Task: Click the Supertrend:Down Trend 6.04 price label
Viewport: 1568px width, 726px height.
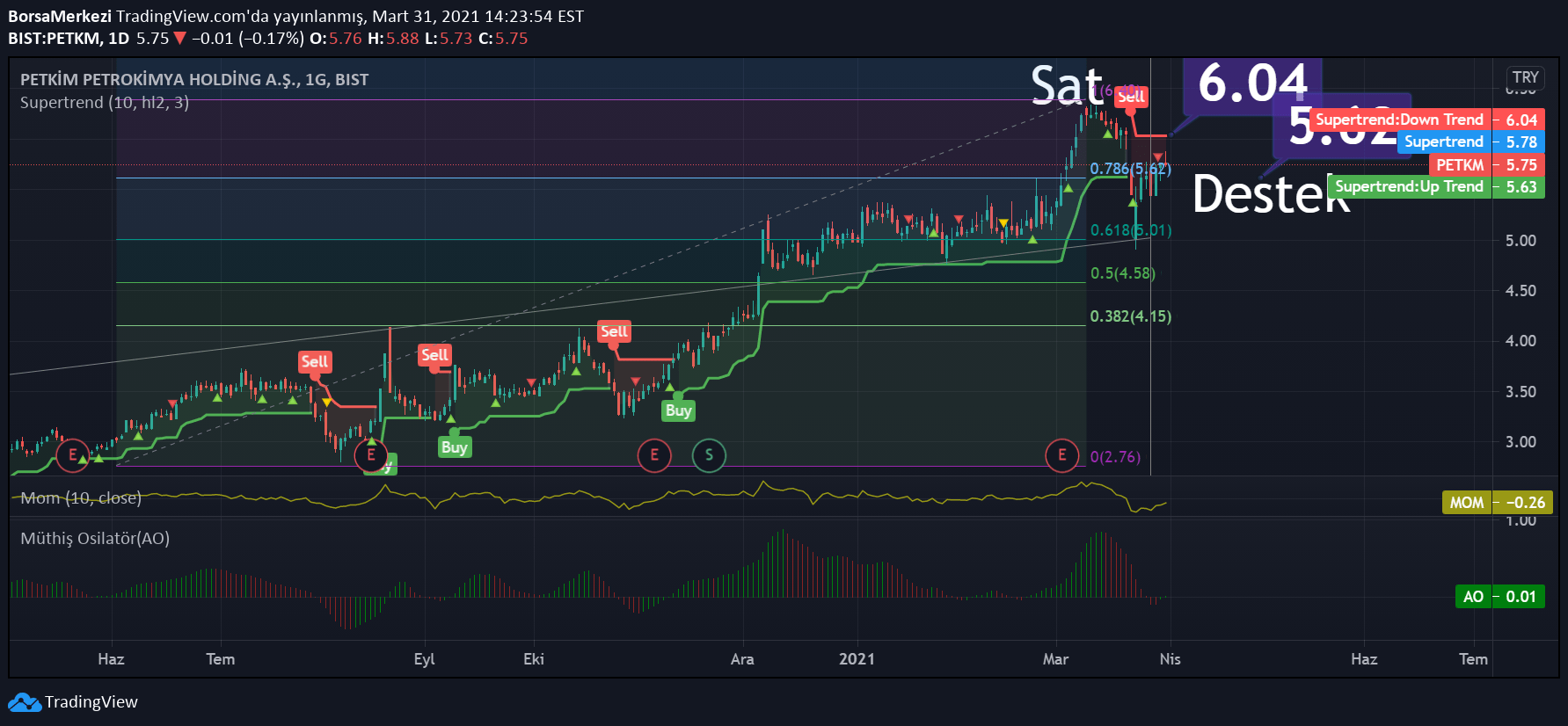Action: click(1427, 120)
